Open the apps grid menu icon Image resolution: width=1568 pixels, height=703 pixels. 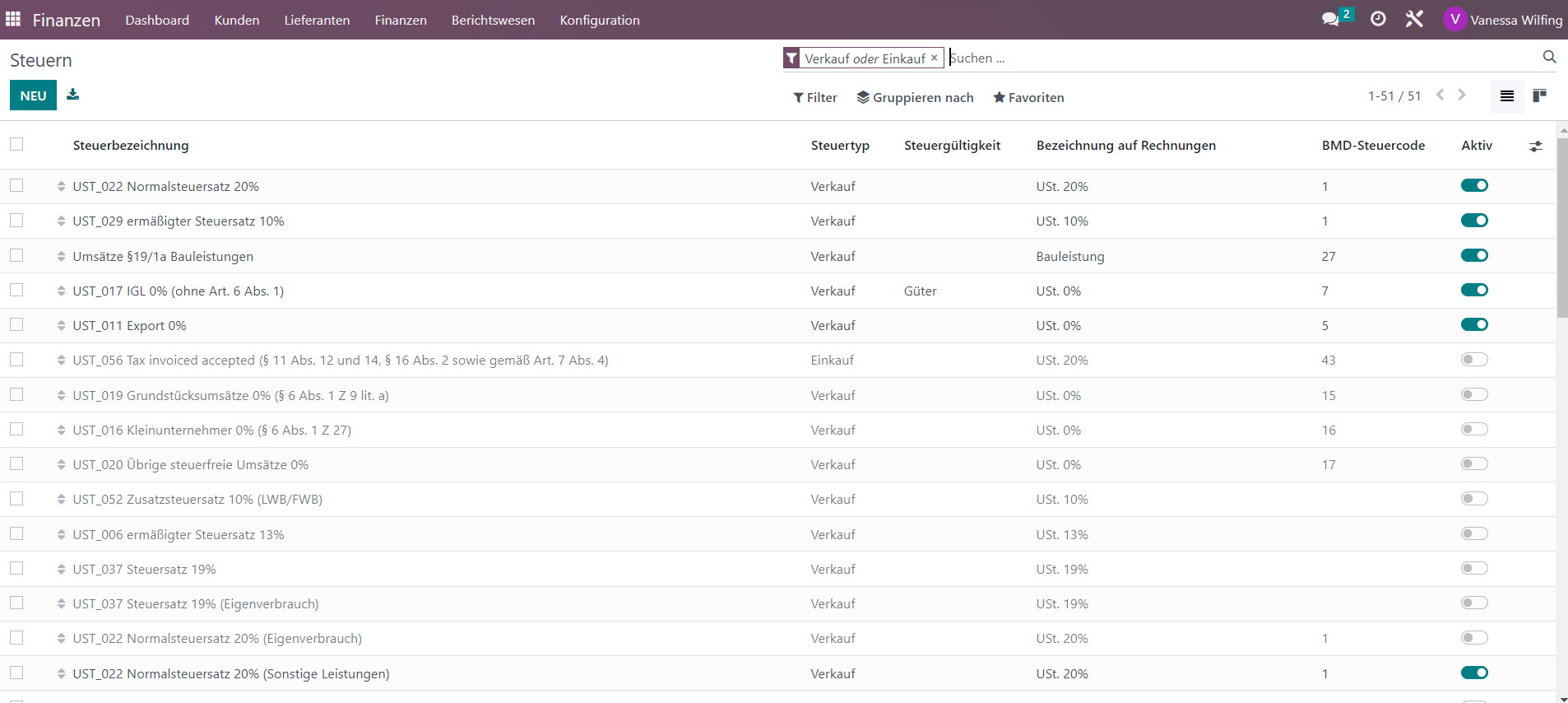coord(13,19)
